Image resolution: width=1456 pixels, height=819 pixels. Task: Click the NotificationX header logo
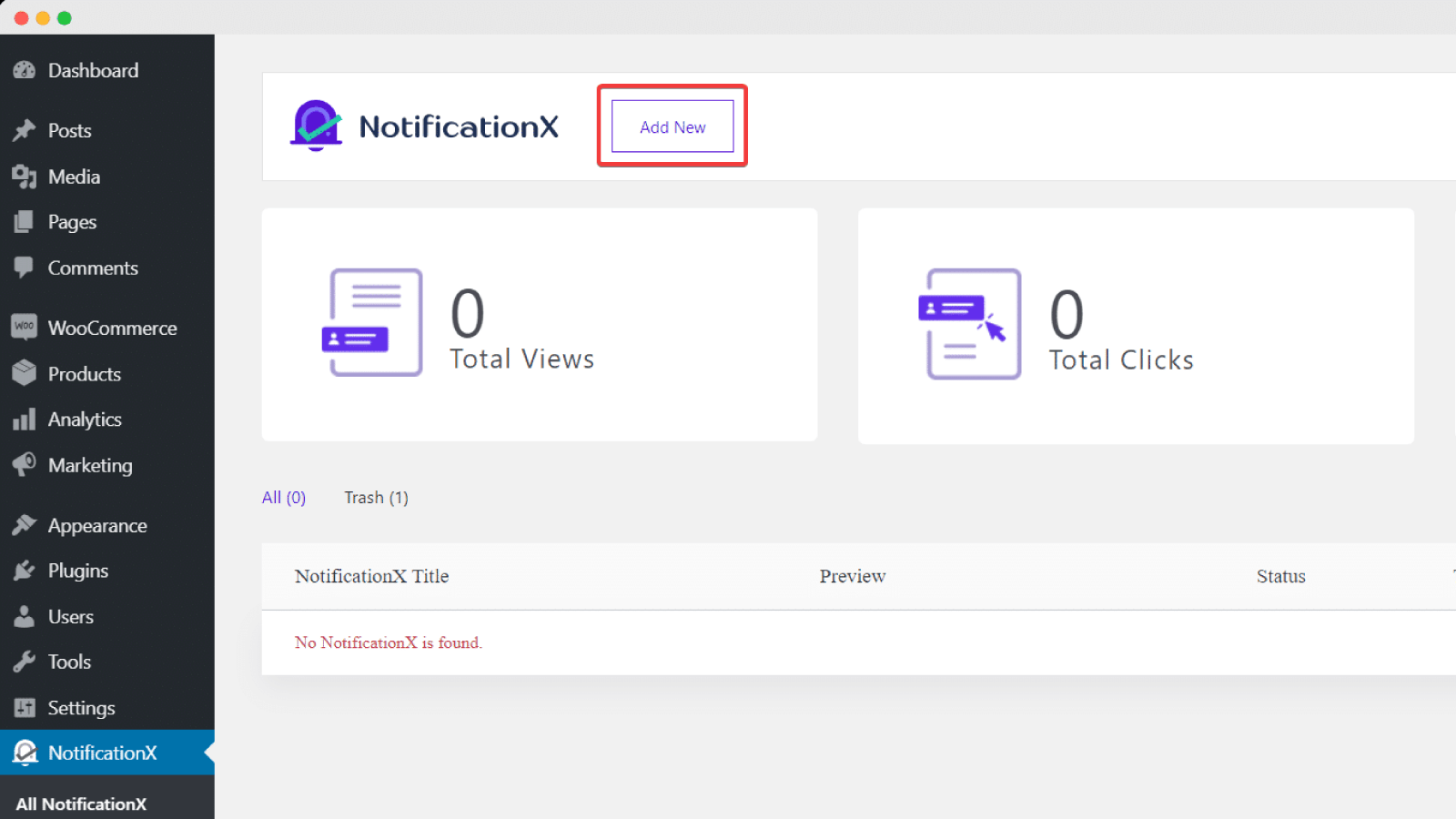316,126
